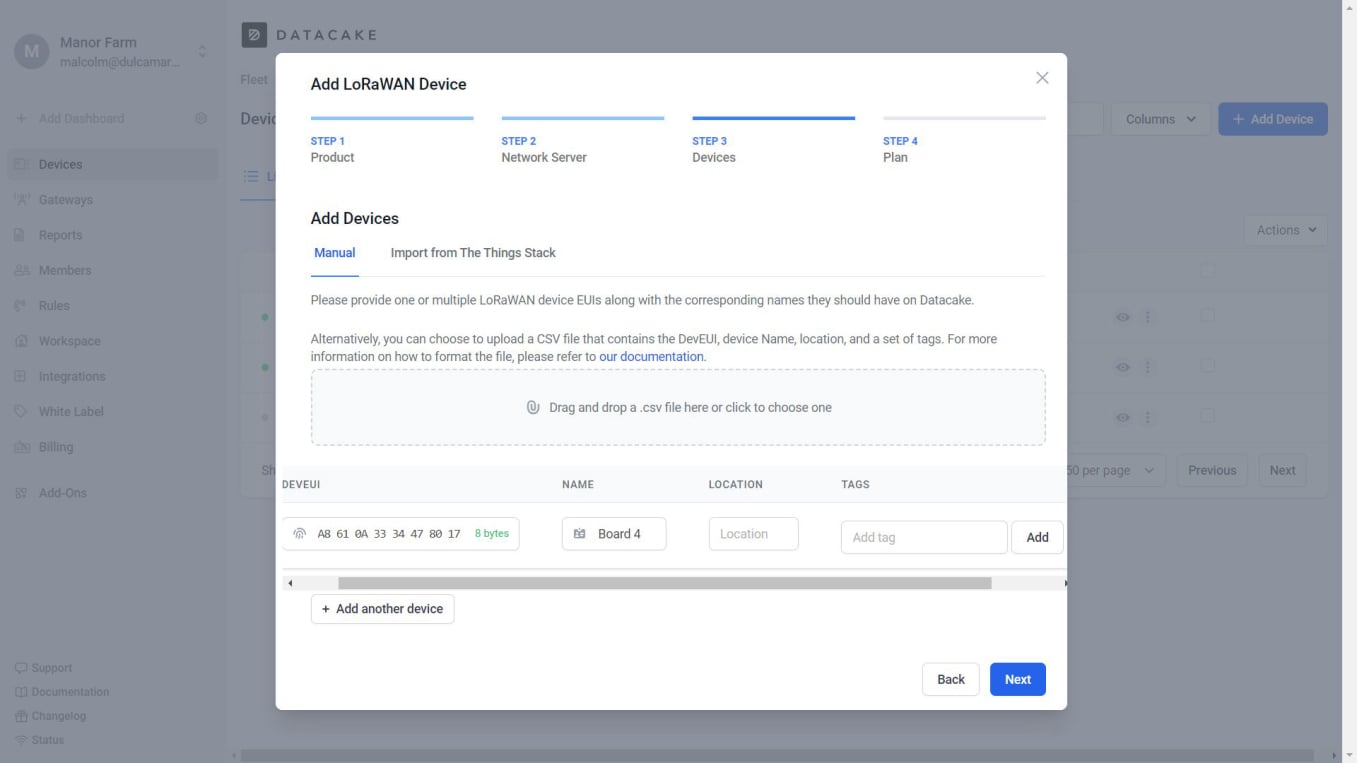
Task: Open Gateways from the sidebar
Action: 65,200
